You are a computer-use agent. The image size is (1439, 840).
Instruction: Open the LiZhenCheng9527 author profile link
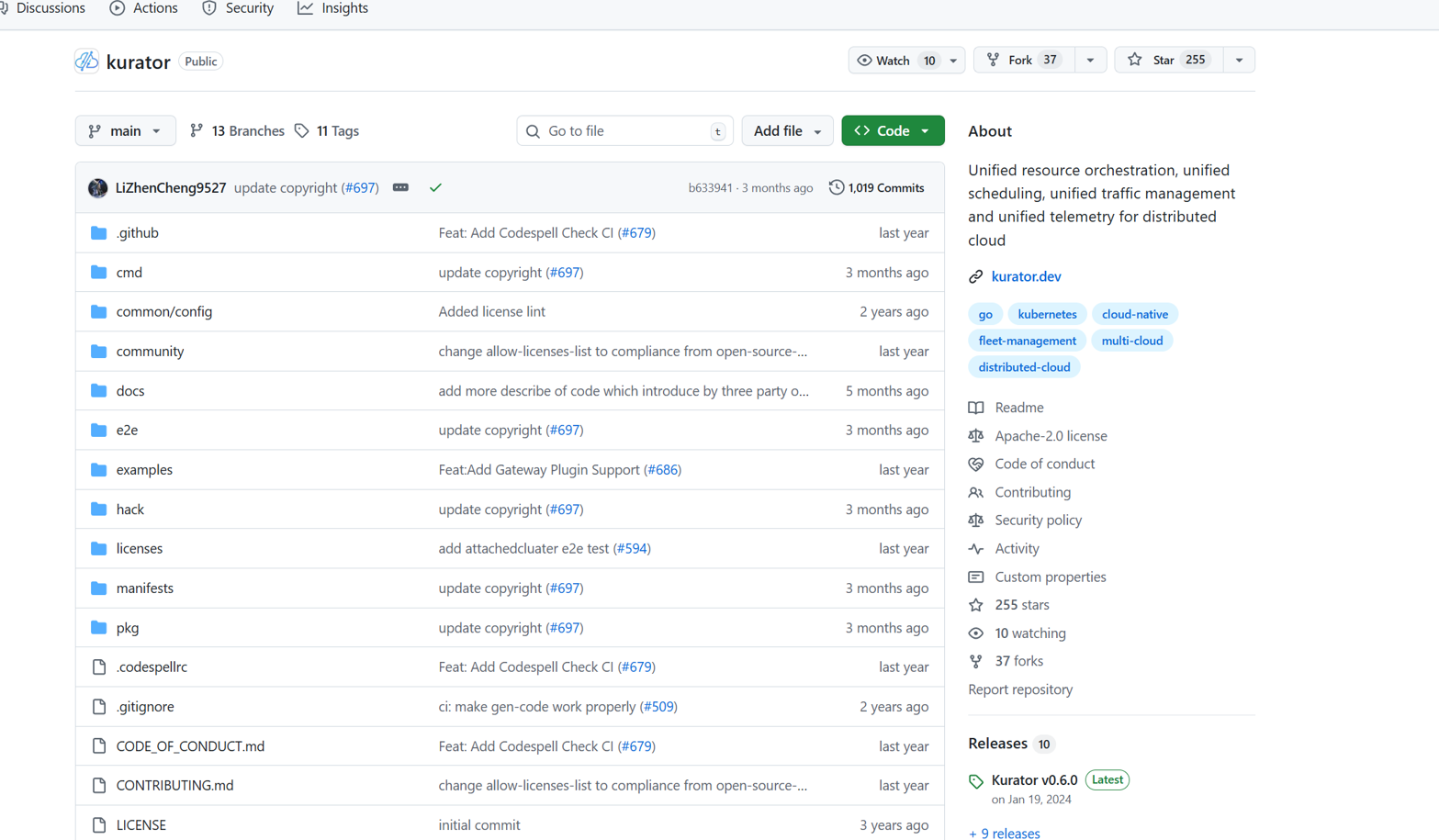click(171, 187)
